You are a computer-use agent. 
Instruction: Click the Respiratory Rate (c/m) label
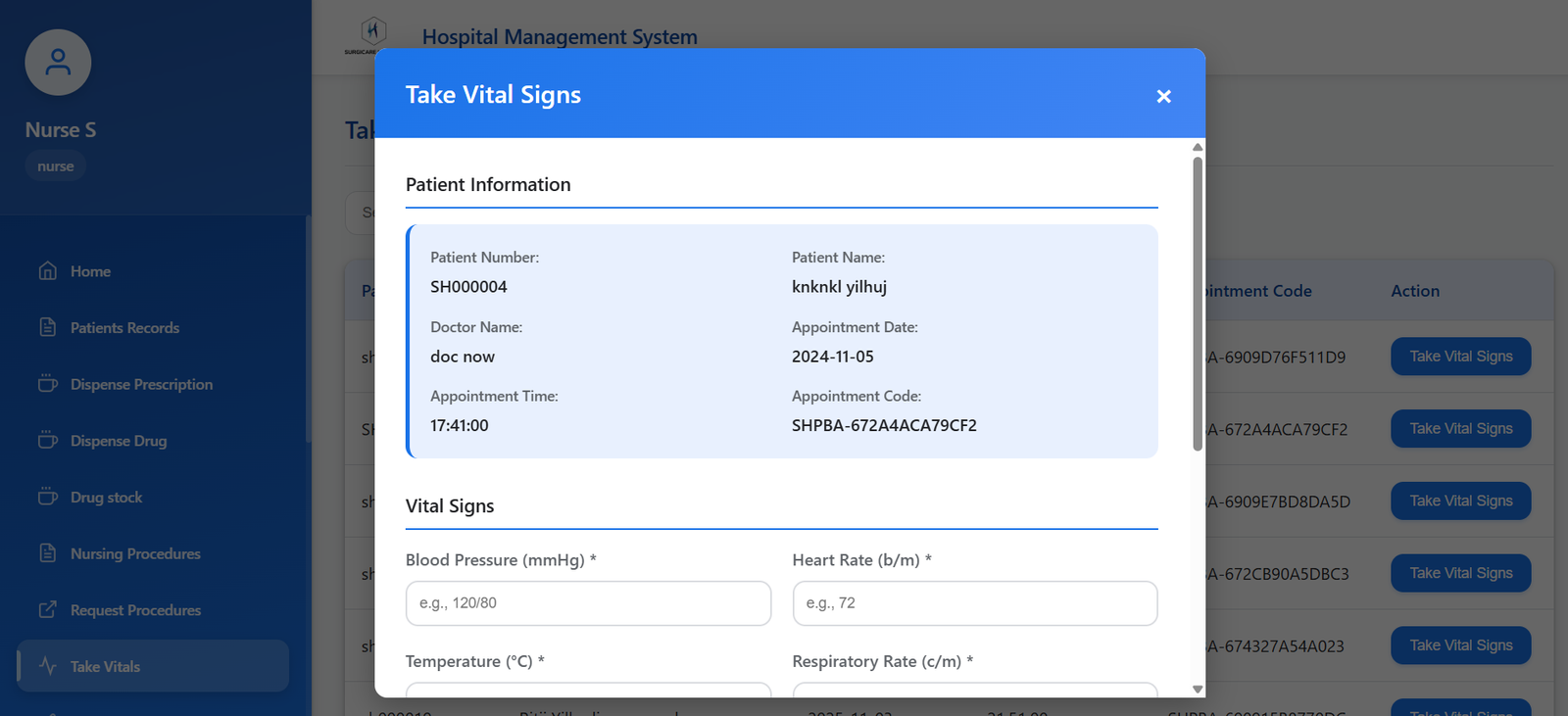[x=882, y=662]
